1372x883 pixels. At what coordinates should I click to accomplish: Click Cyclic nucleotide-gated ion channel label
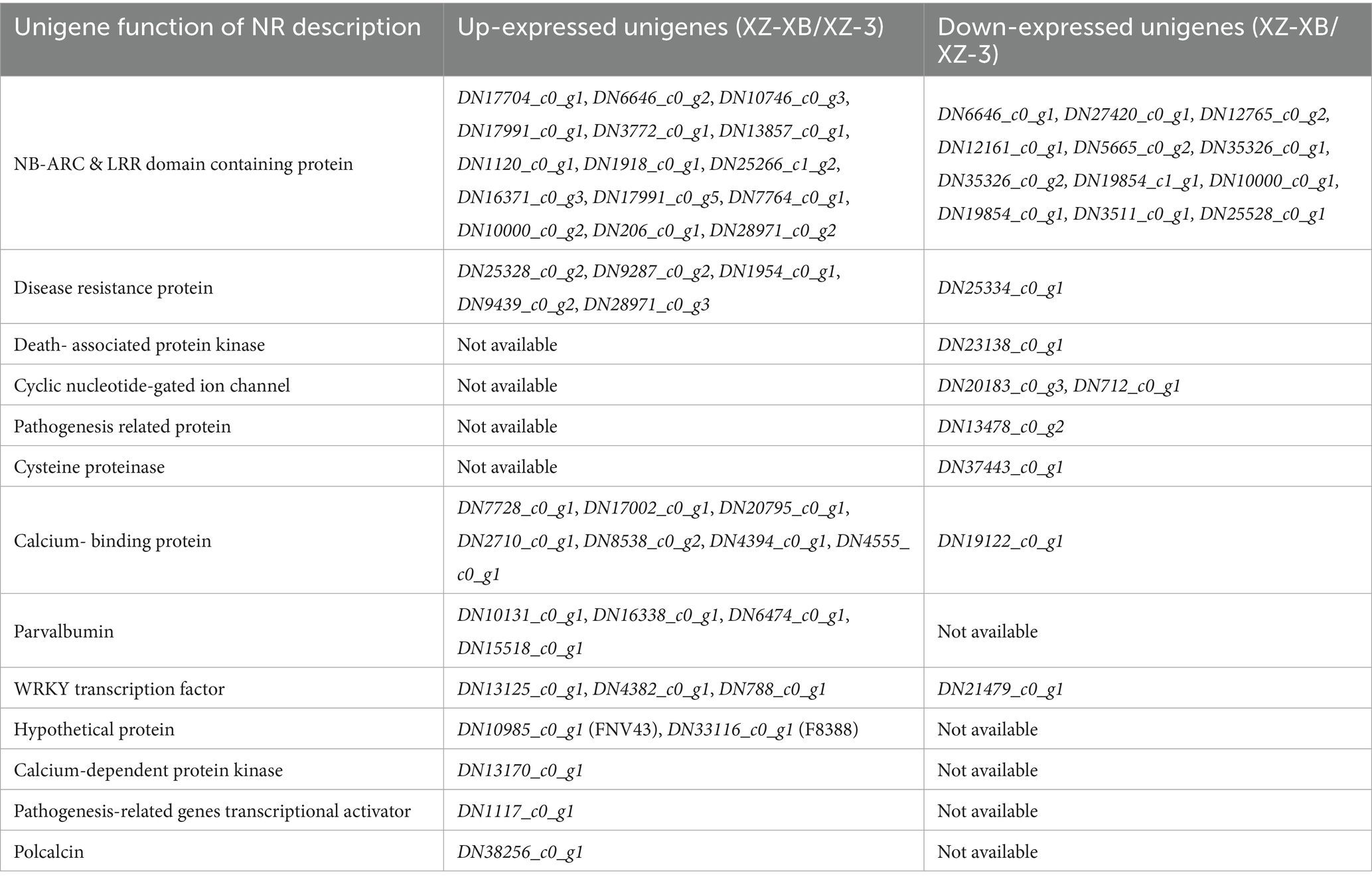(x=152, y=385)
